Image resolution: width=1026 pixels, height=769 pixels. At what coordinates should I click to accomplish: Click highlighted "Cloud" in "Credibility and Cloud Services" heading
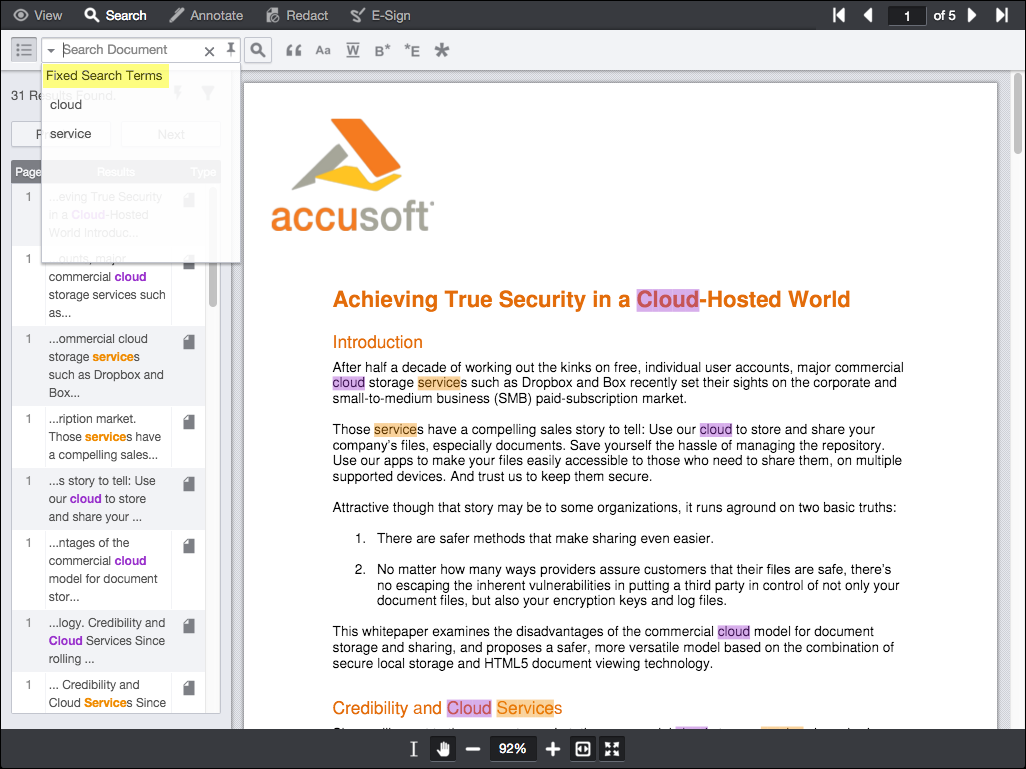point(469,708)
